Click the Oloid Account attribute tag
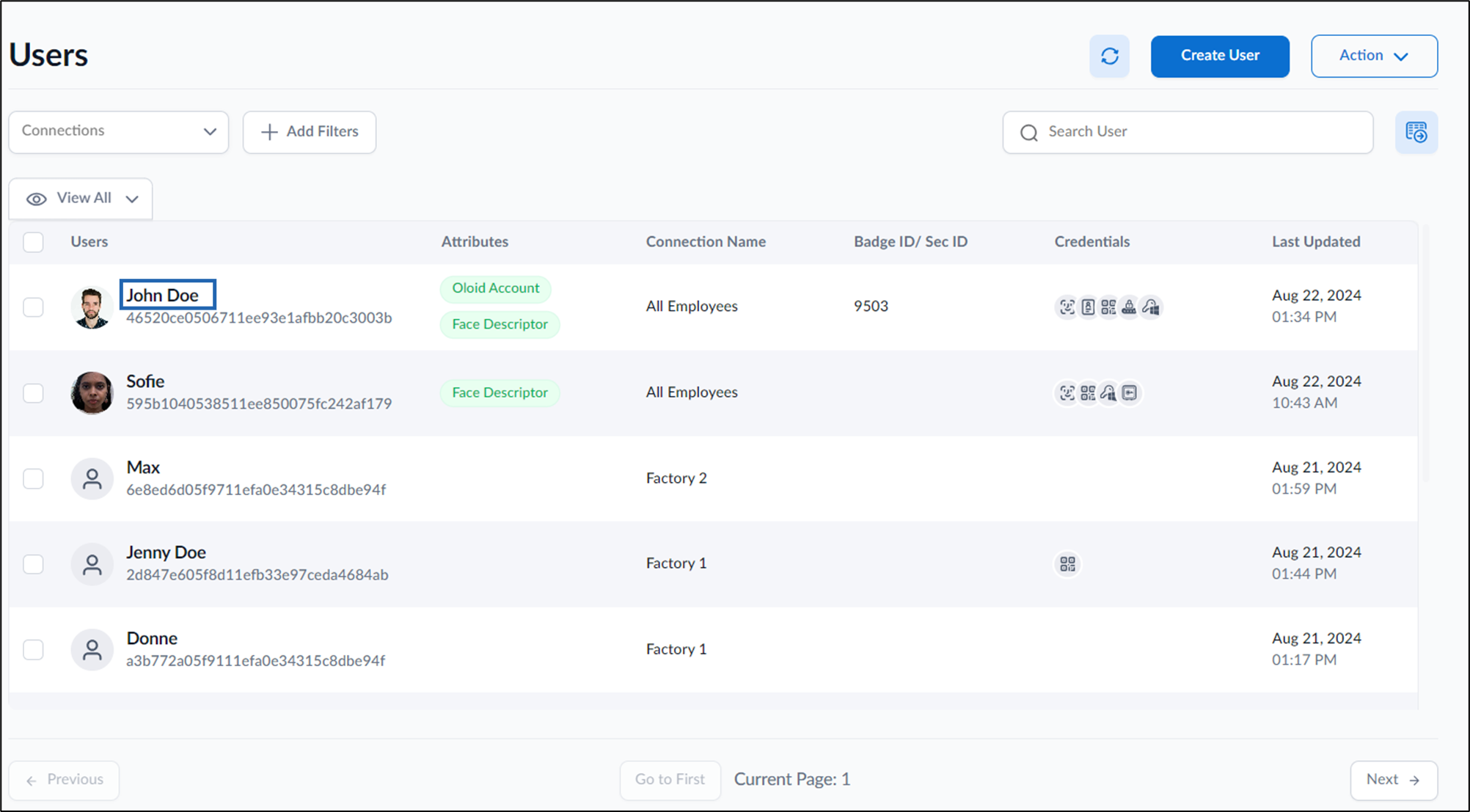The width and height of the screenshot is (1470, 812). pyautogui.click(x=495, y=288)
